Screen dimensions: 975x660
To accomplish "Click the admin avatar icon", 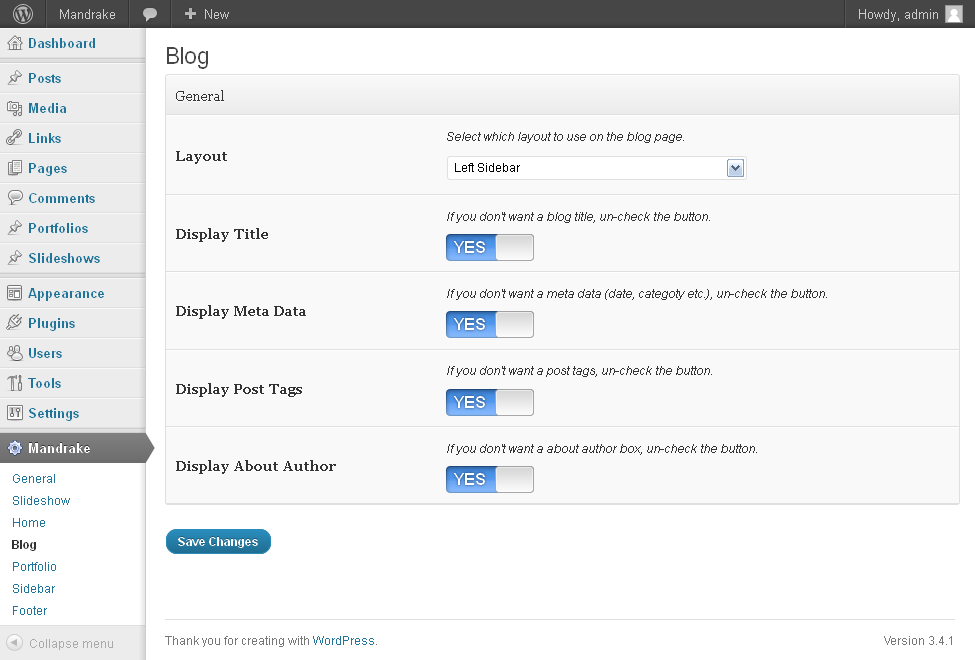I will pos(953,14).
